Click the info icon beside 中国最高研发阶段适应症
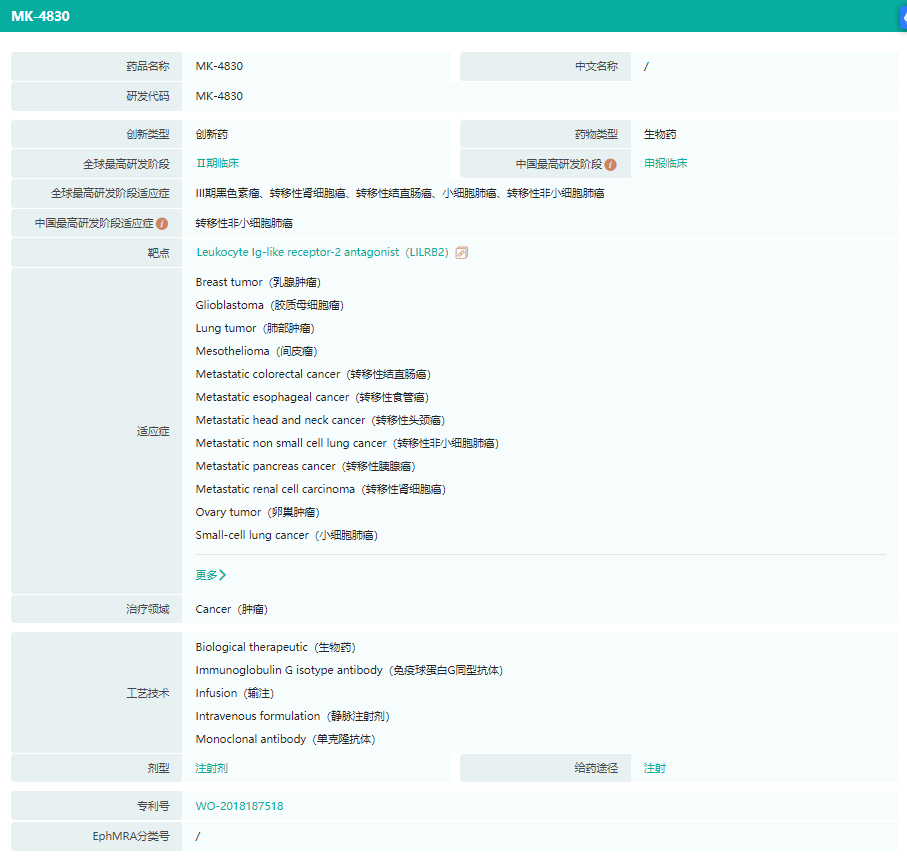The image size is (907, 861). [x=162, y=224]
